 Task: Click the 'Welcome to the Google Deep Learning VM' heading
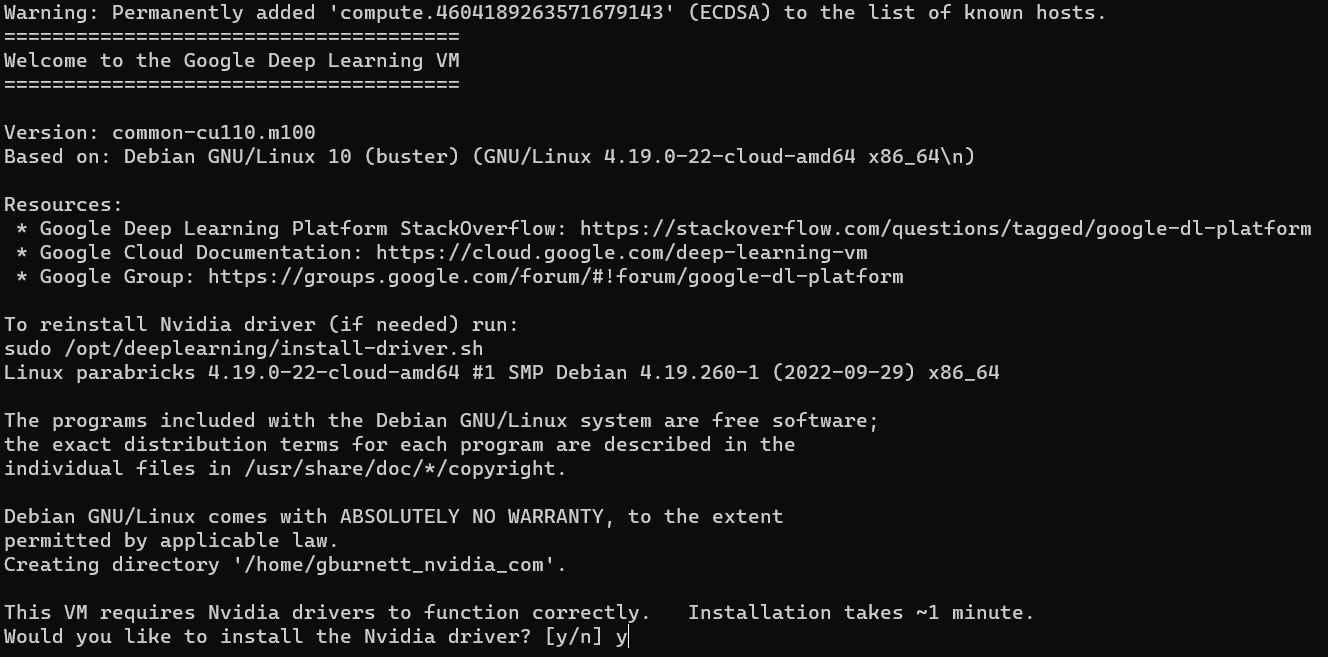231,61
